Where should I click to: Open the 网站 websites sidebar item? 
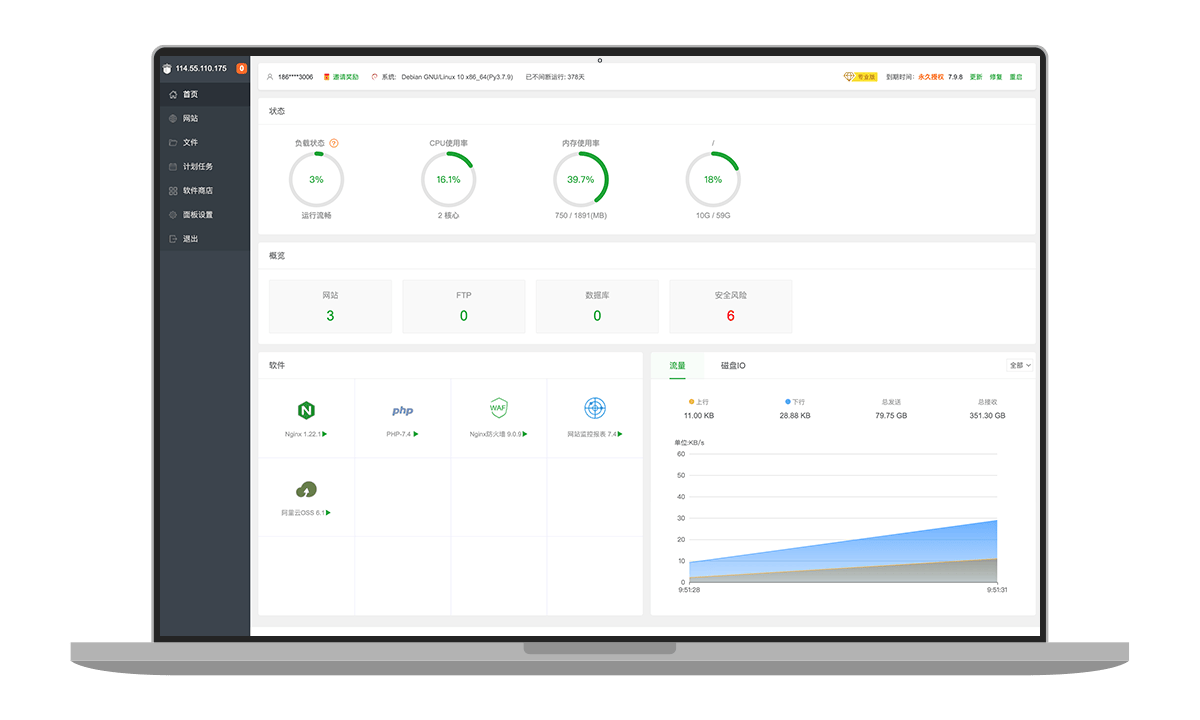point(205,118)
